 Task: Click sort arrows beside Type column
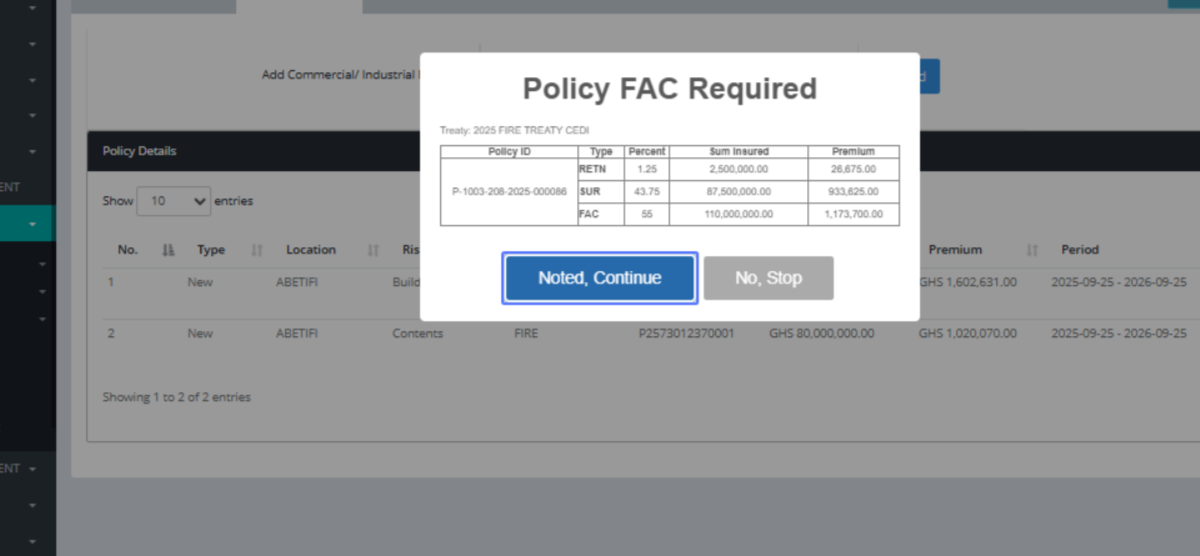click(x=257, y=250)
